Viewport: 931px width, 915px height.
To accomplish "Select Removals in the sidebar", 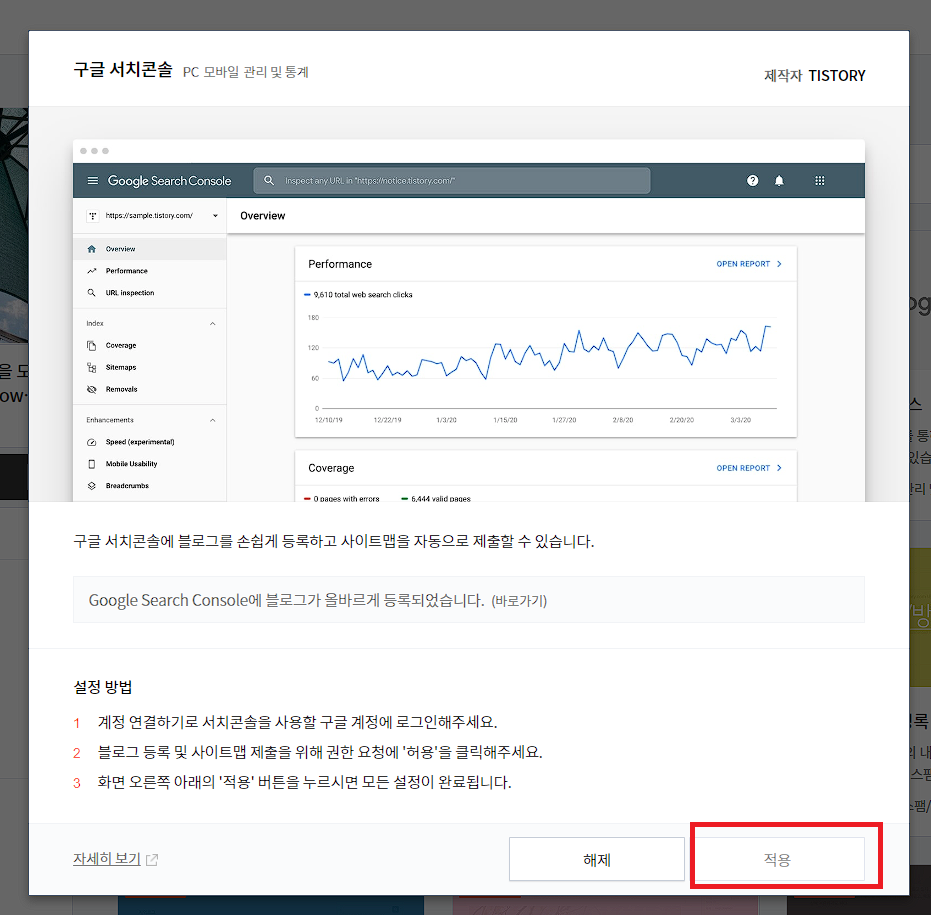I will point(150,390).
